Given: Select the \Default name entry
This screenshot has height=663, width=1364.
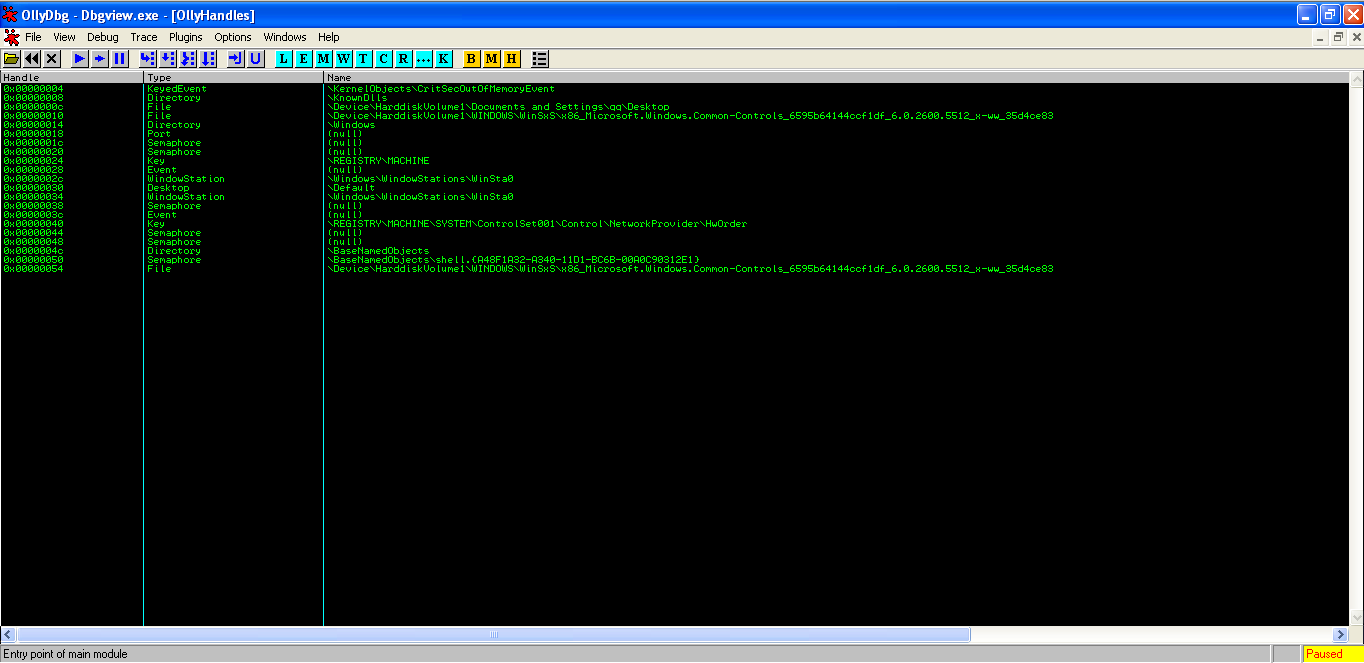Looking at the screenshot, I should click(351, 188).
